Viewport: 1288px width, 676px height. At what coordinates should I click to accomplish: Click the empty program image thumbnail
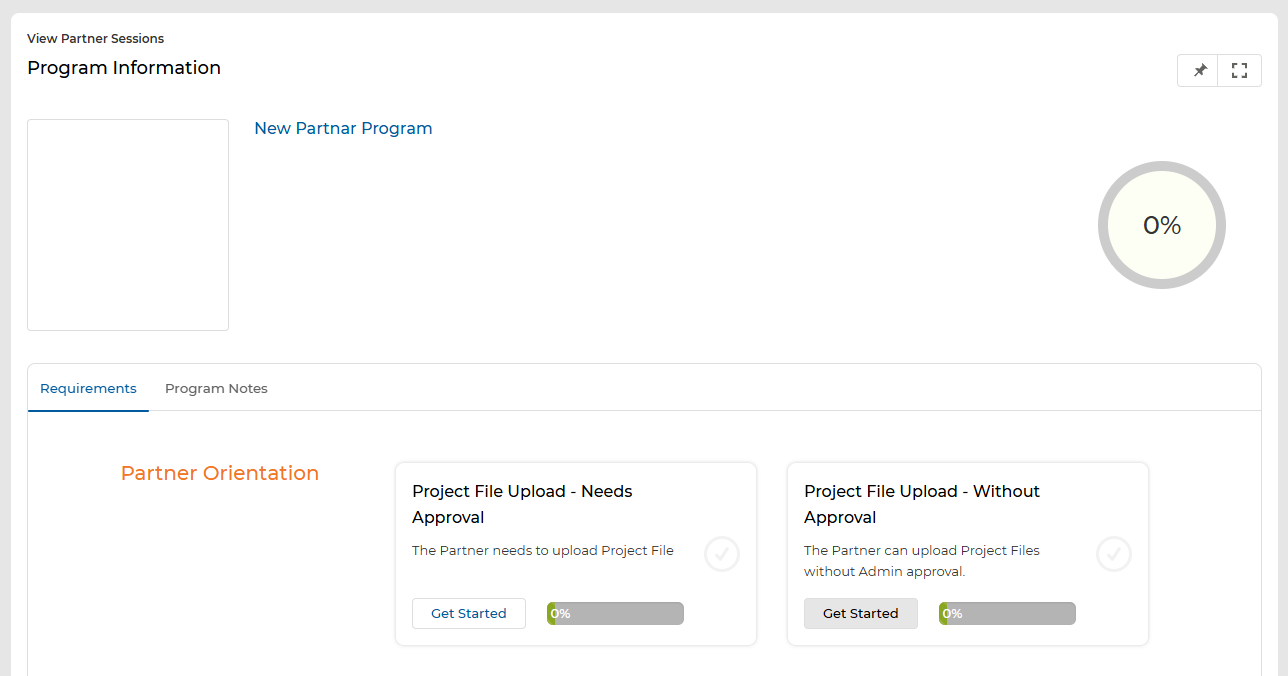(128, 225)
